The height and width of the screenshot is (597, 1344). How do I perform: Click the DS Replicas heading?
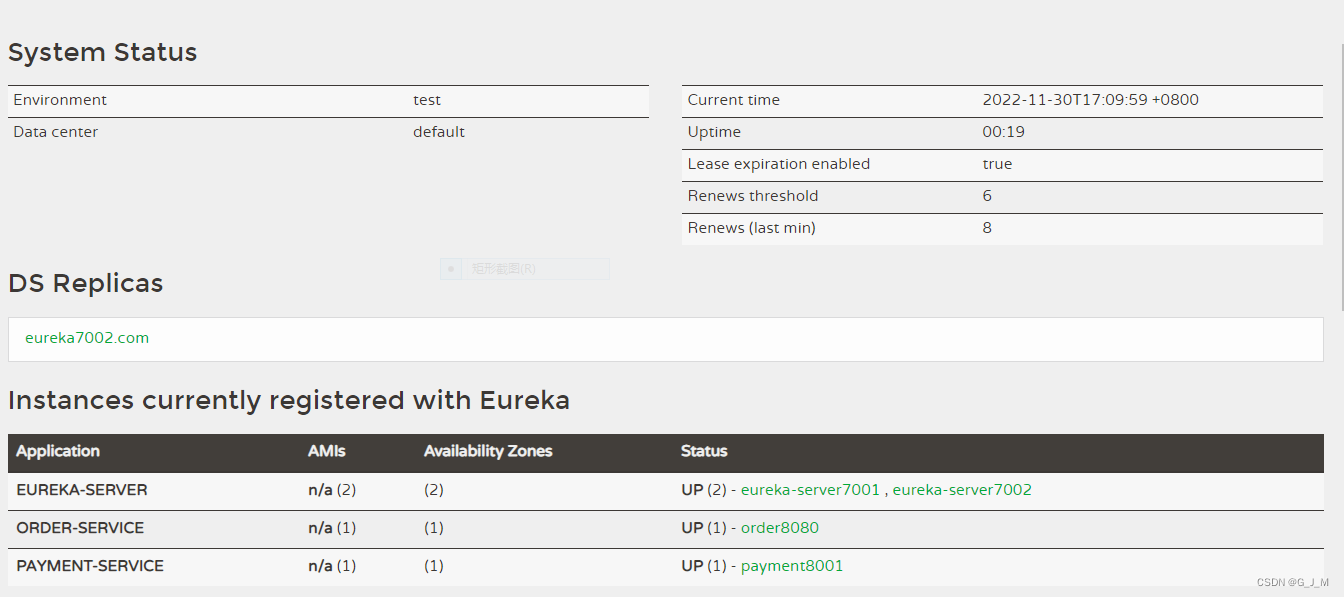tap(86, 283)
